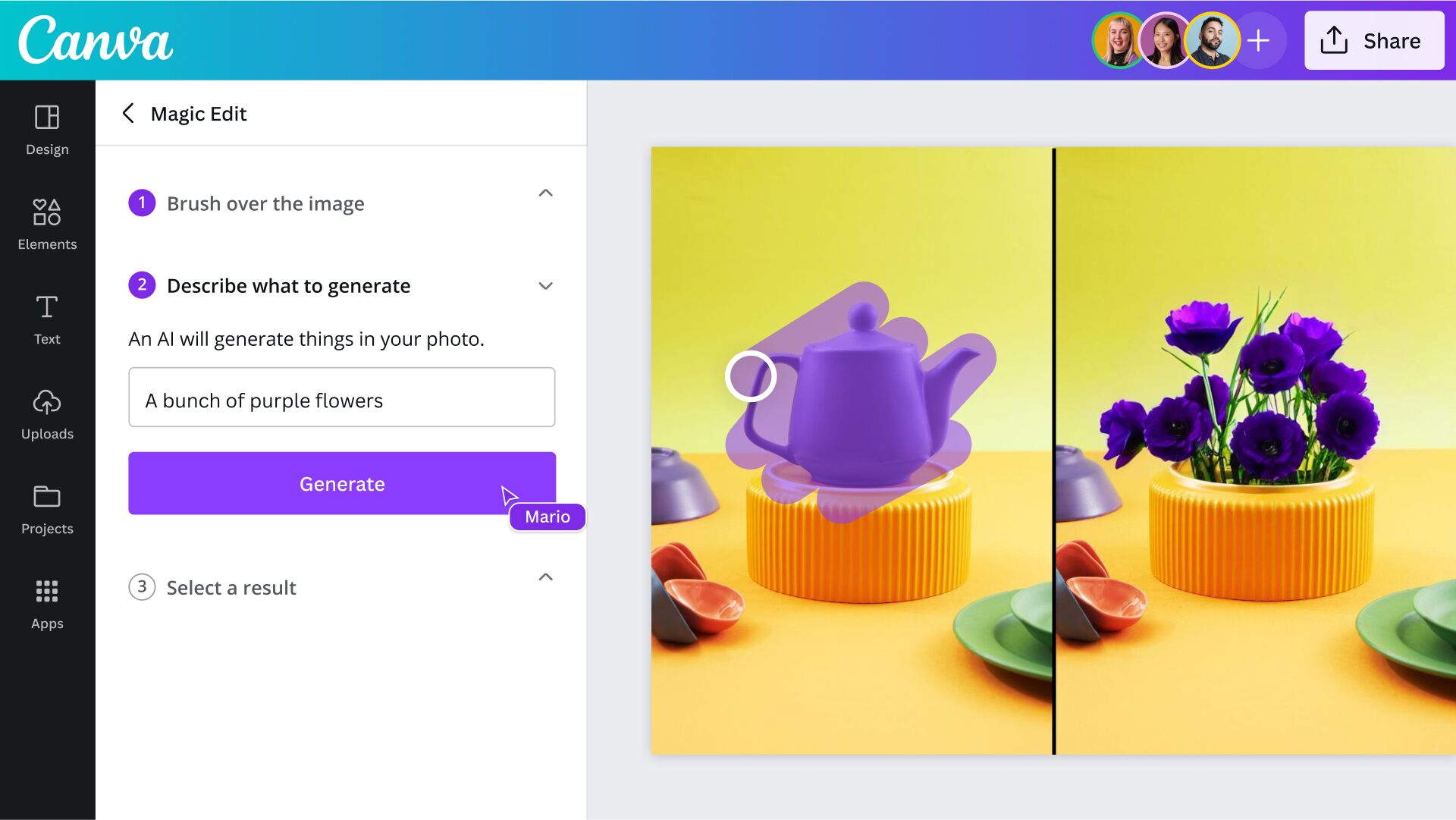Click the back arrow in Magic Edit
The image size is (1456, 820).
pos(128,112)
